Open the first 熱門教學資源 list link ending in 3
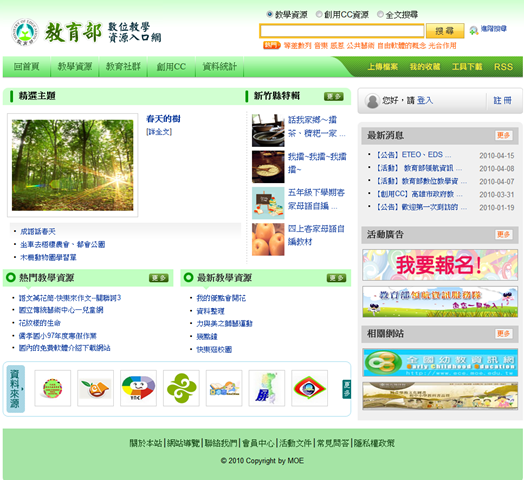The height and width of the screenshot is (480, 524). pos(70,297)
